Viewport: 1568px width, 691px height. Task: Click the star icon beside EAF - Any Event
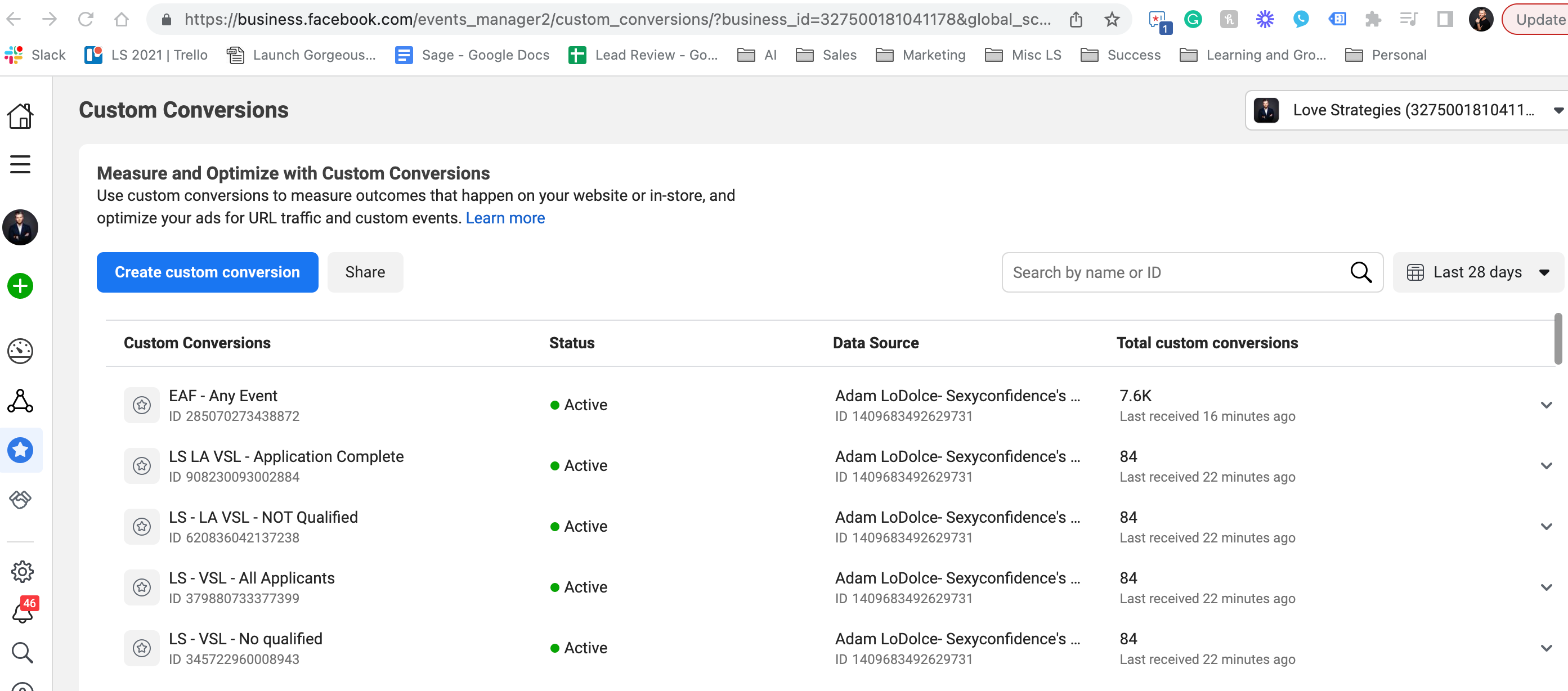tap(142, 405)
